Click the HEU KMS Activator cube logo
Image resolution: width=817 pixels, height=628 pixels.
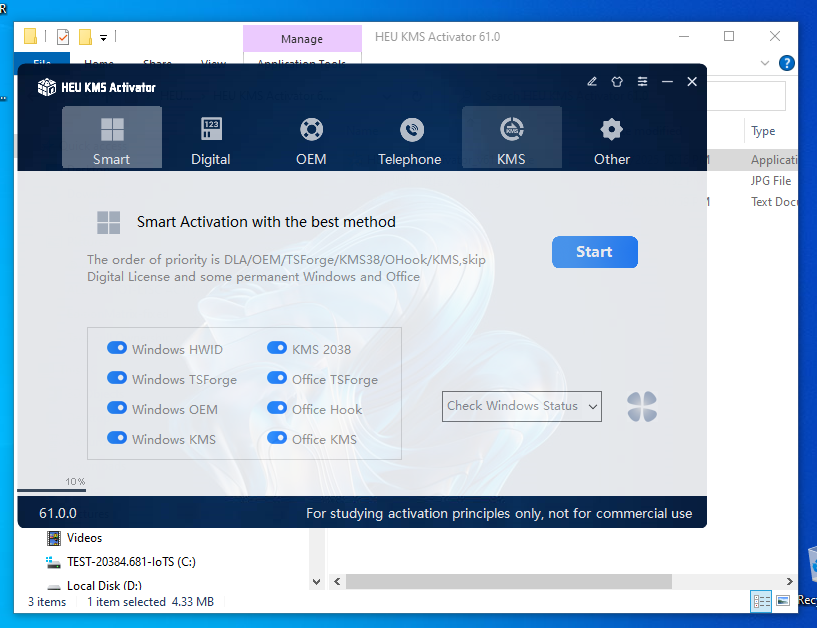(47, 87)
